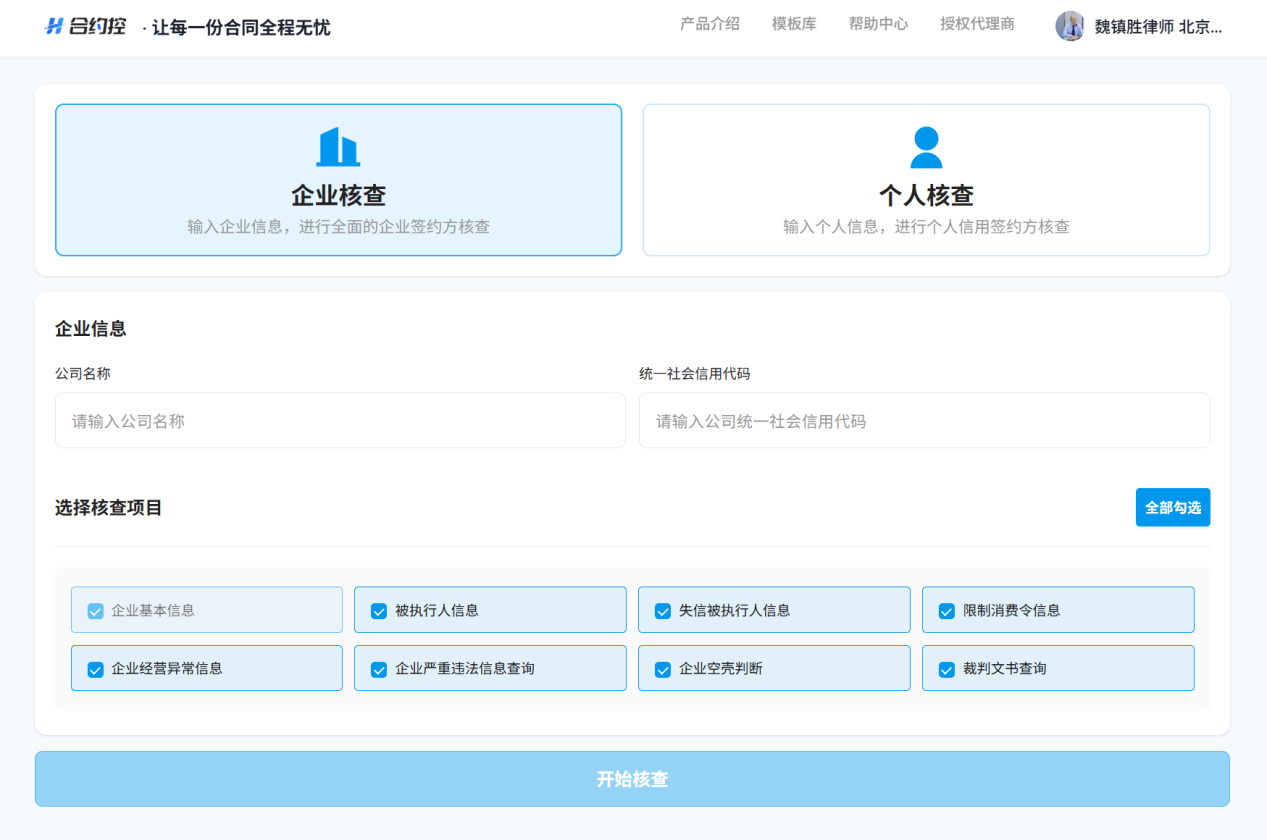Click the slogan 让每一份合同全程无忧

pyautogui.click(x=241, y=28)
